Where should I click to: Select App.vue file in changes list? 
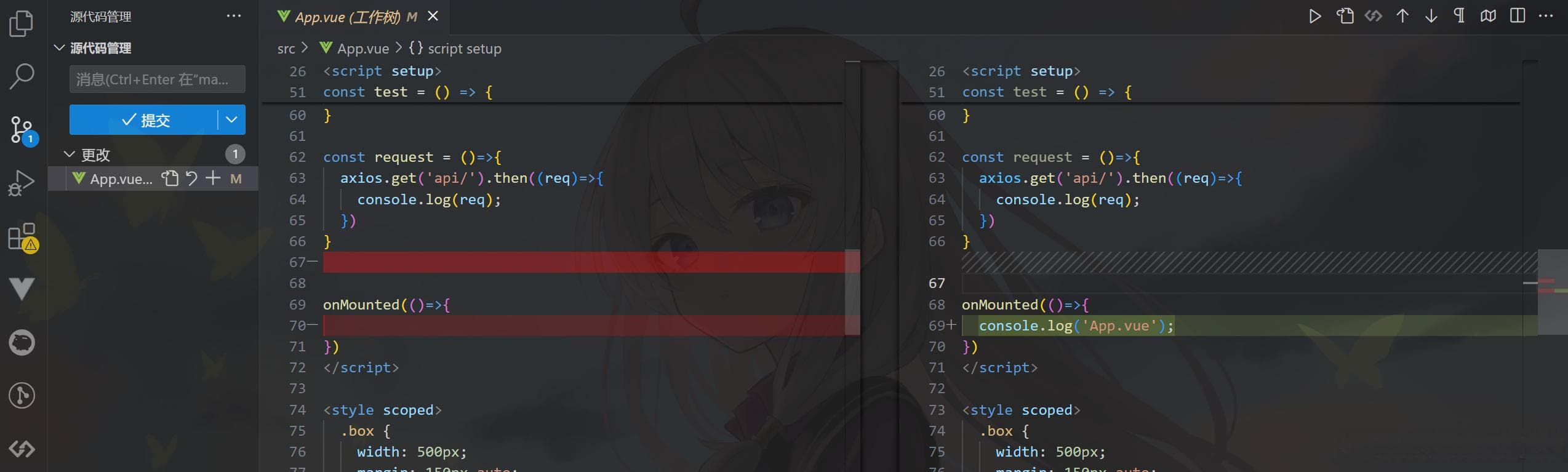[x=121, y=179]
